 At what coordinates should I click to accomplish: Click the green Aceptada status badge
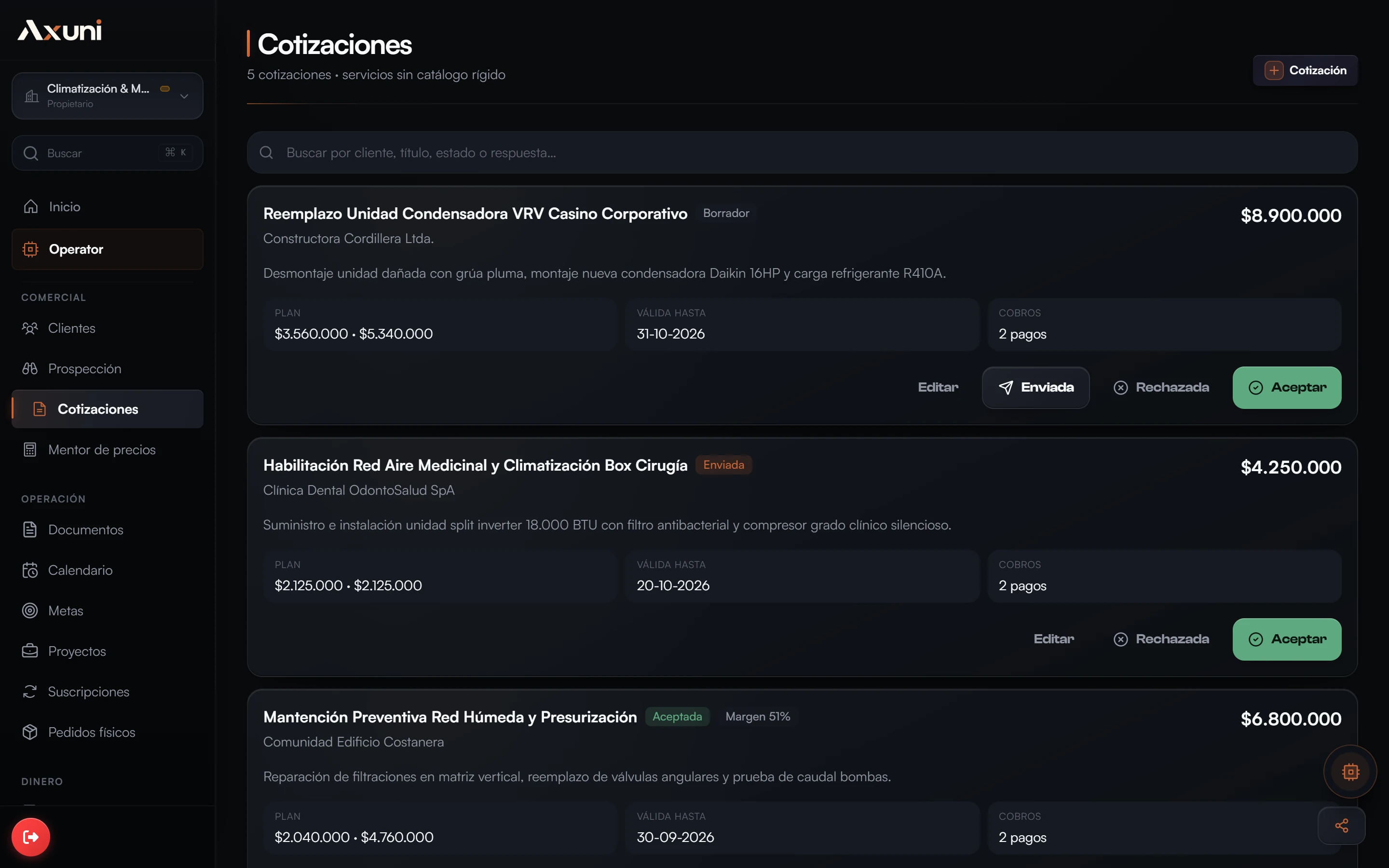[677, 717]
